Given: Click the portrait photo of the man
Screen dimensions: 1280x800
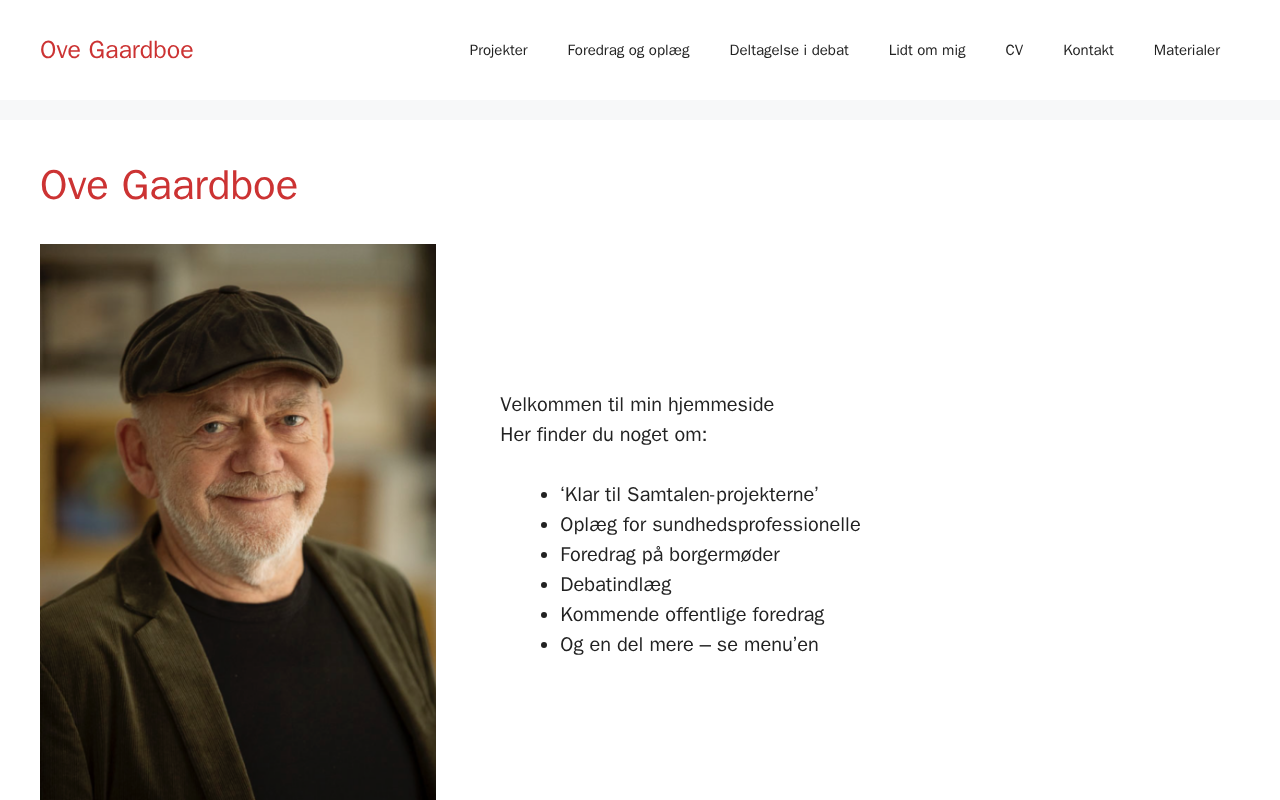Looking at the screenshot, I should click(238, 520).
